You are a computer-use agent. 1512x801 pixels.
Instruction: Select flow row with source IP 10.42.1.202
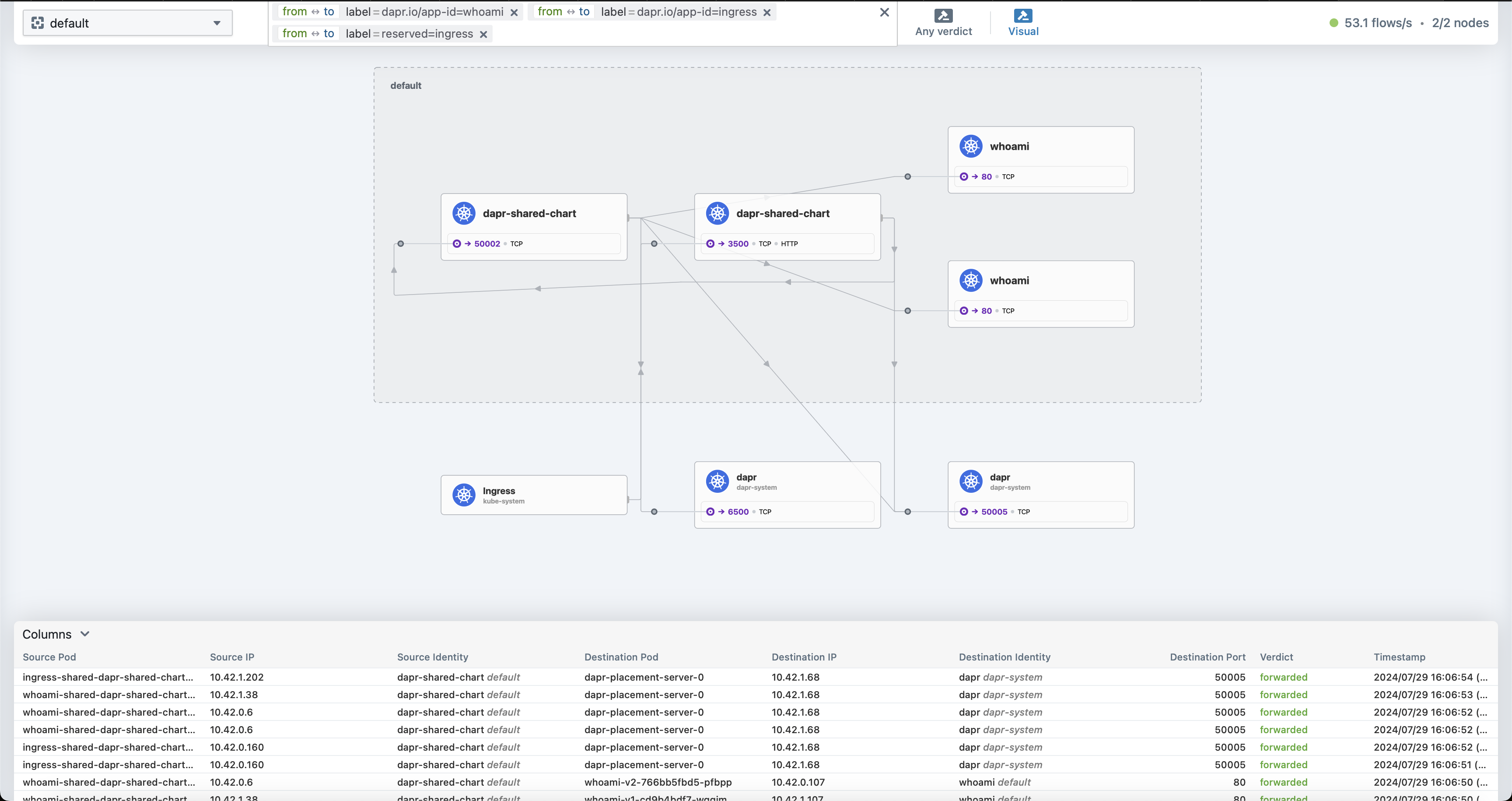pos(756,677)
